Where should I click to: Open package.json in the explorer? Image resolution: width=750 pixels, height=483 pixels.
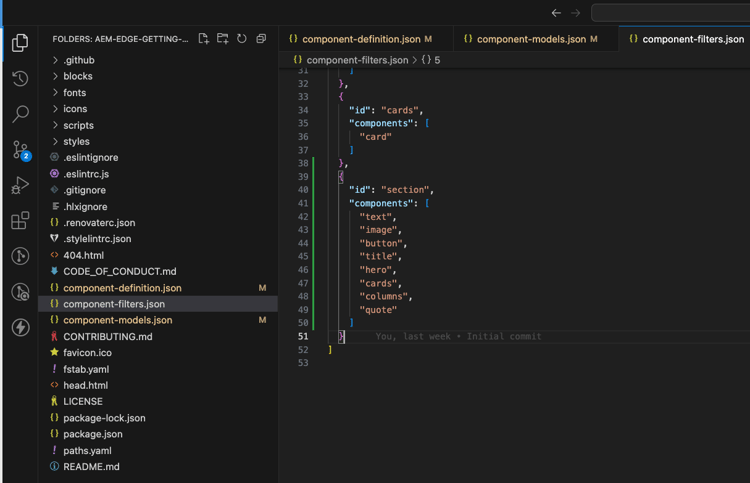(92, 434)
